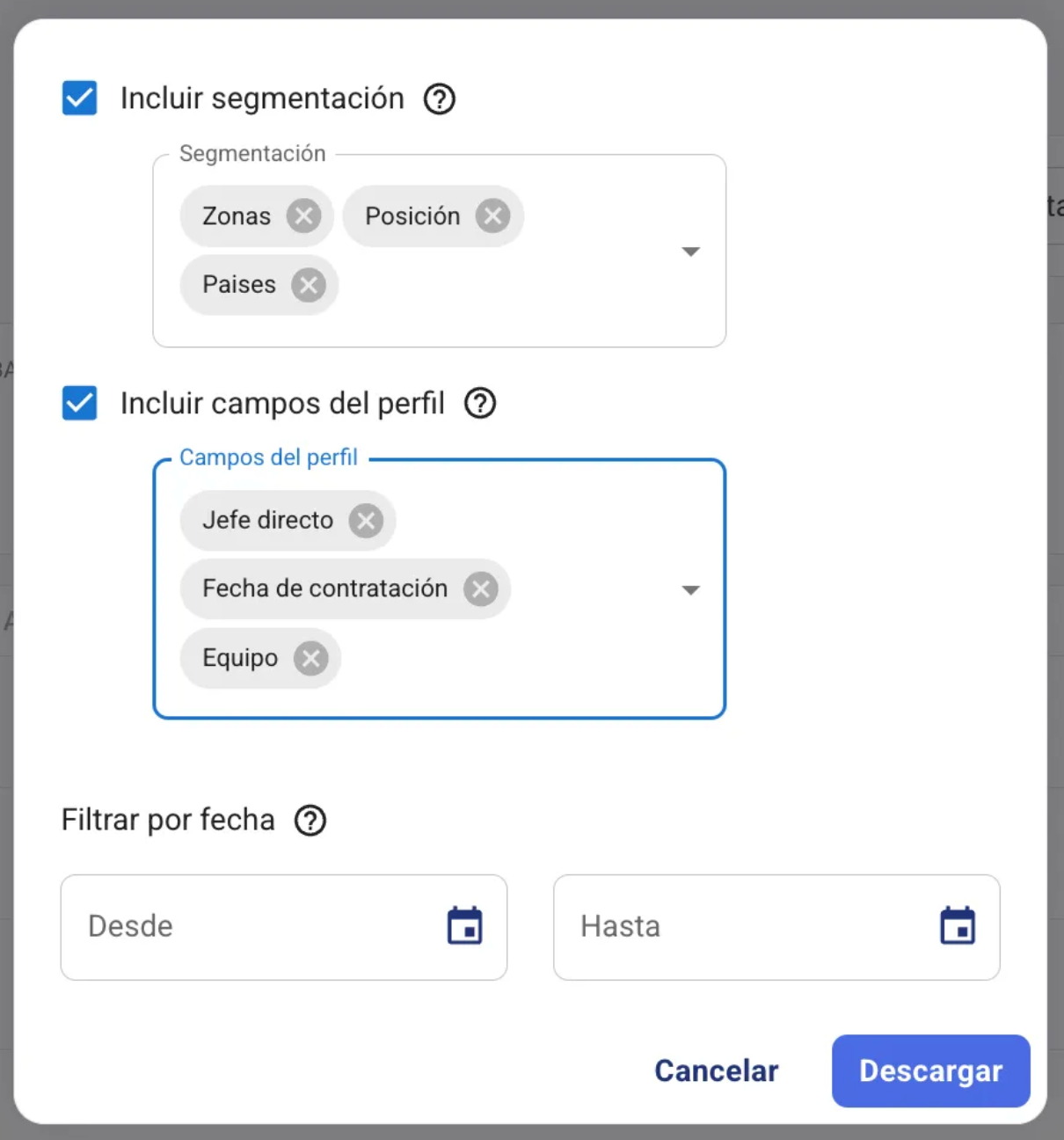Remove the Fecha de contratación chip
Image resolution: width=1064 pixels, height=1140 pixels.
click(481, 588)
